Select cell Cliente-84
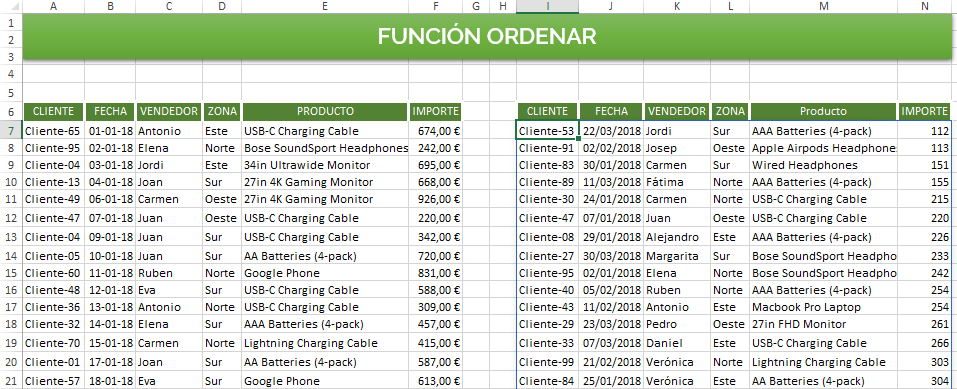This screenshot has width=957, height=389. click(x=547, y=381)
